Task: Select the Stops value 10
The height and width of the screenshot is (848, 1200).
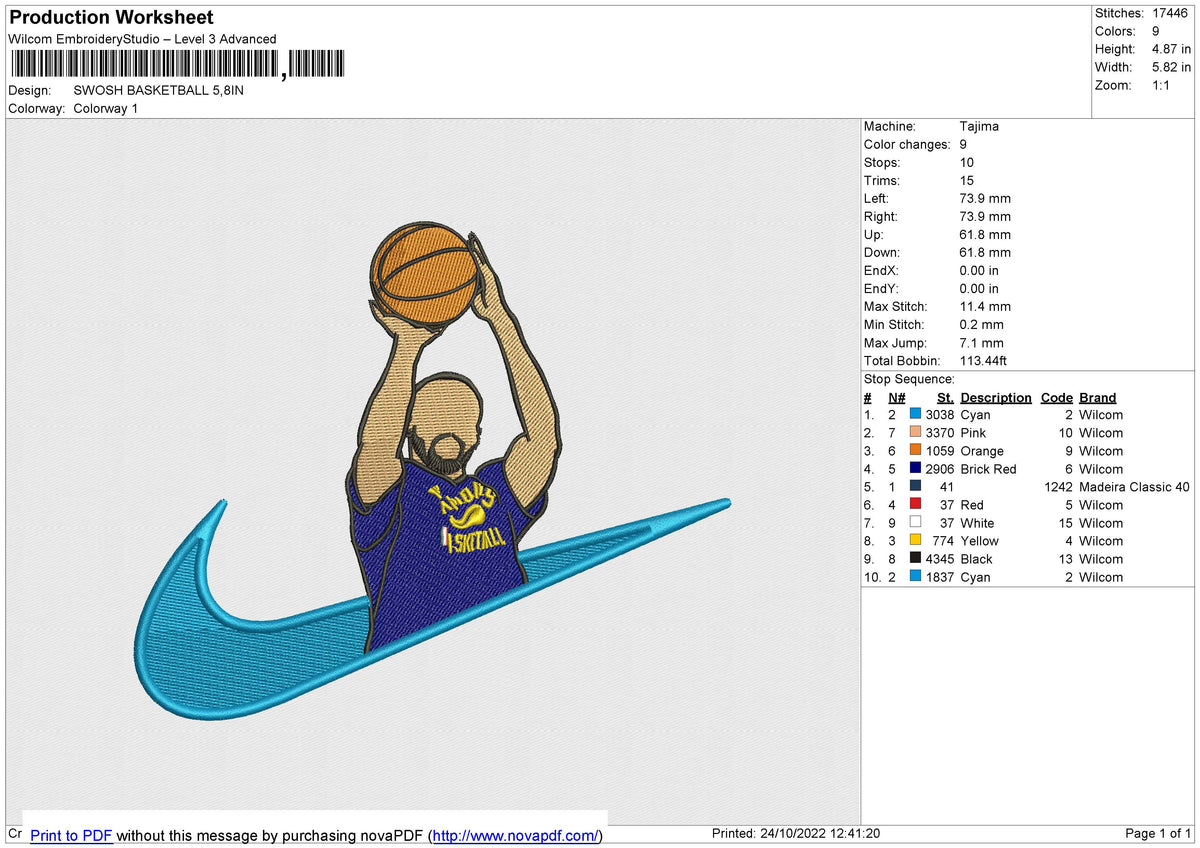Action: pos(966,162)
